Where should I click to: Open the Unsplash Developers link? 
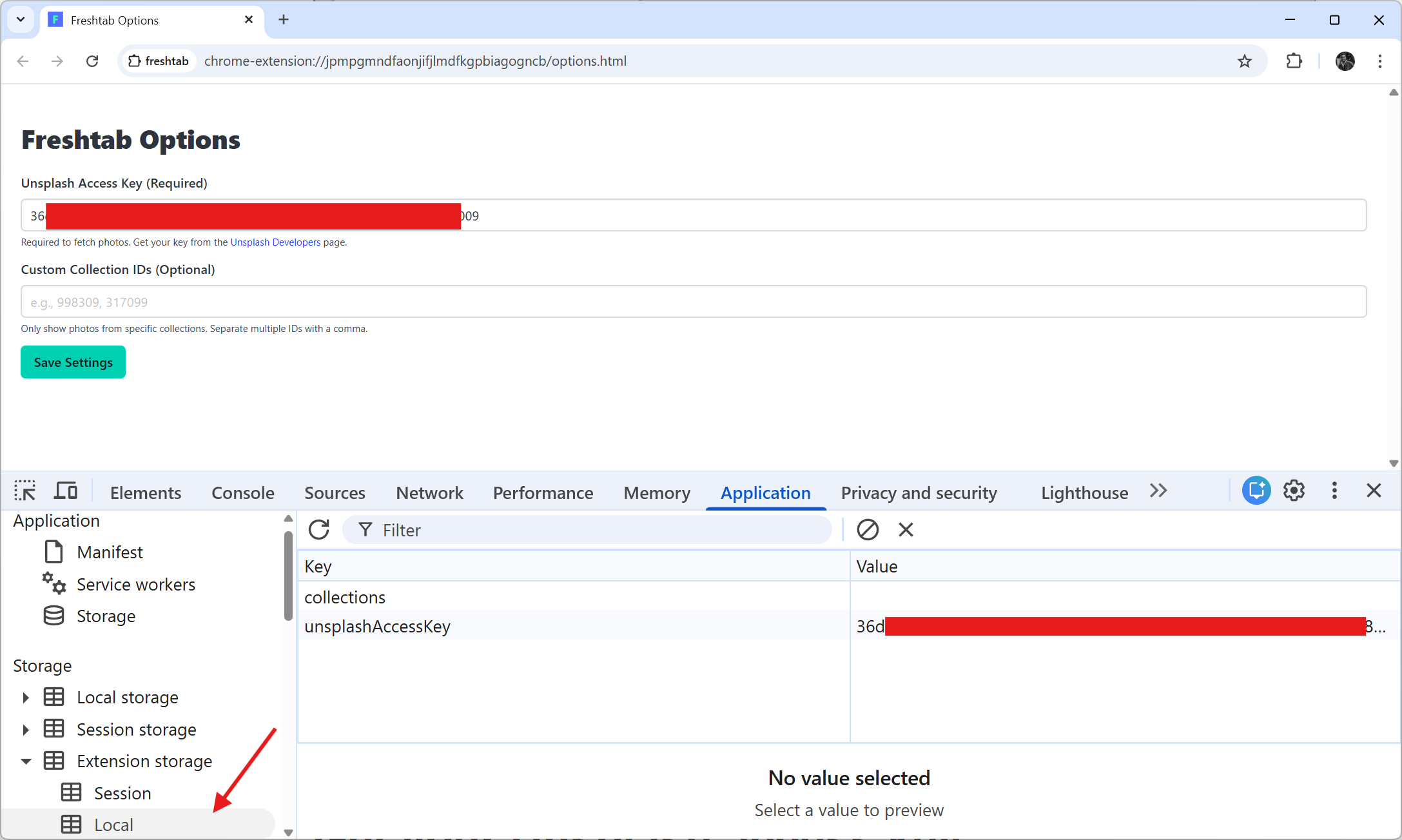[275, 242]
